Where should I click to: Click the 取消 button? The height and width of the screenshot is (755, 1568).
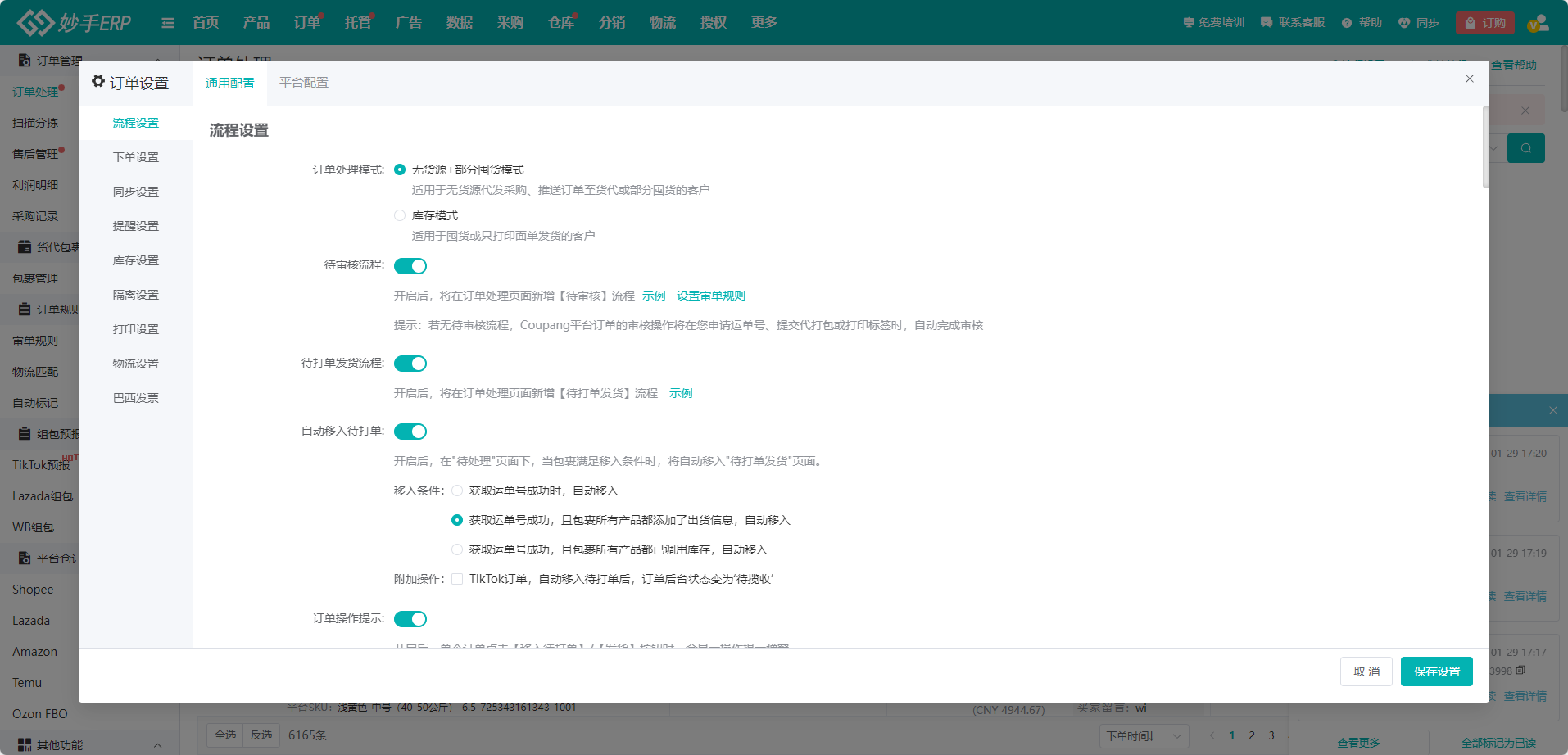coord(1366,671)
